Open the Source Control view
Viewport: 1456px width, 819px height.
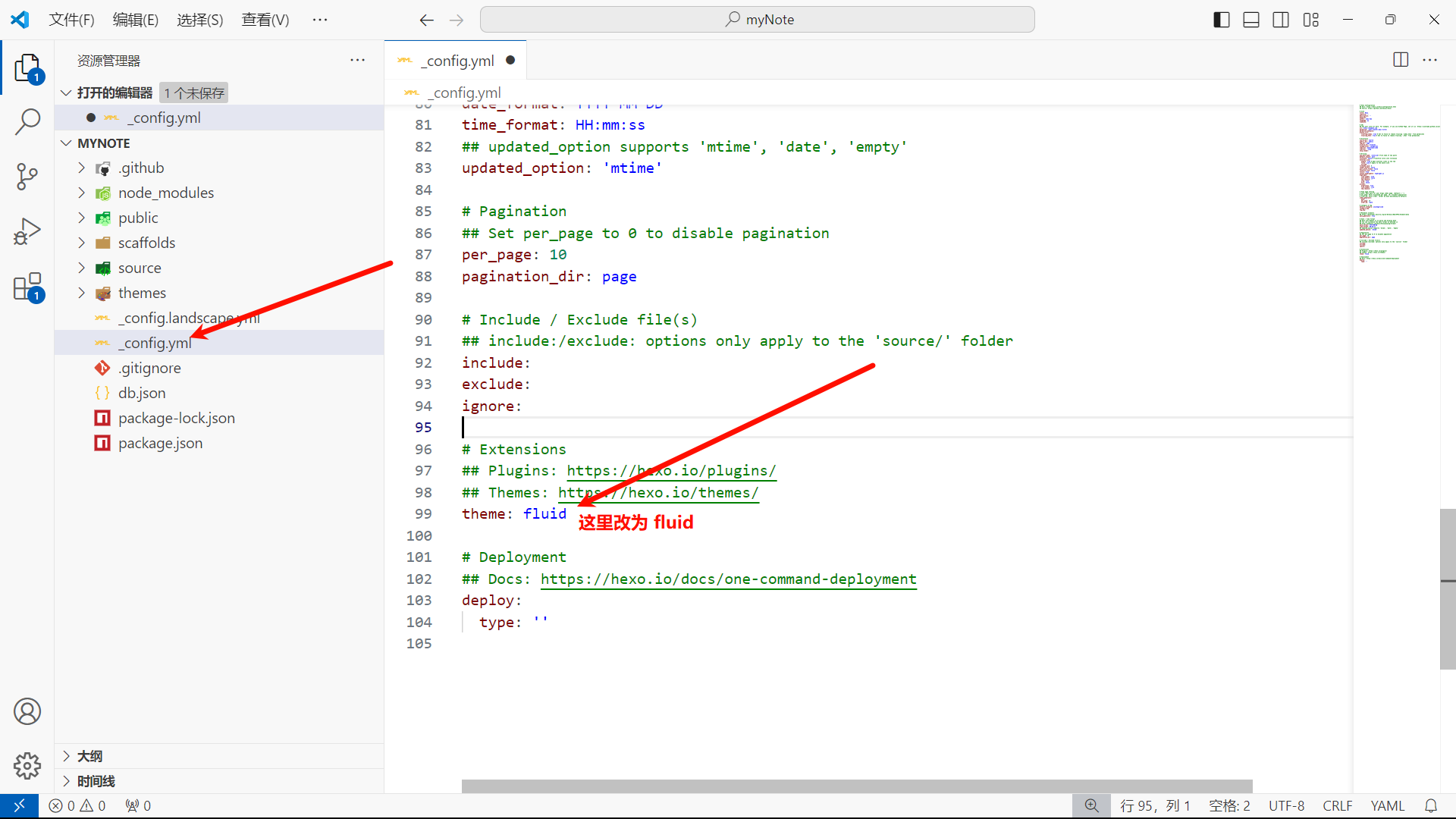(x=27, y=176)
